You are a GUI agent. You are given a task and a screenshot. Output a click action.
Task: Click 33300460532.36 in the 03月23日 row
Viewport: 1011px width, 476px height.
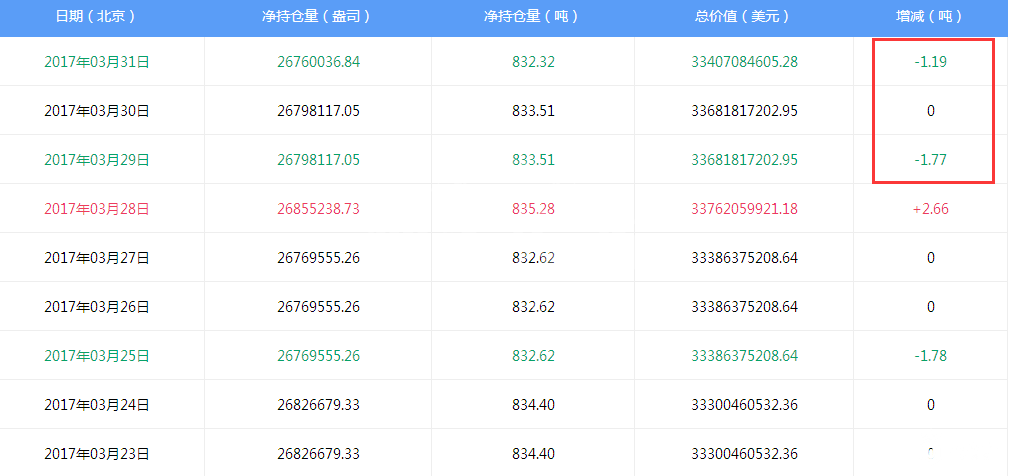point(745,454)
